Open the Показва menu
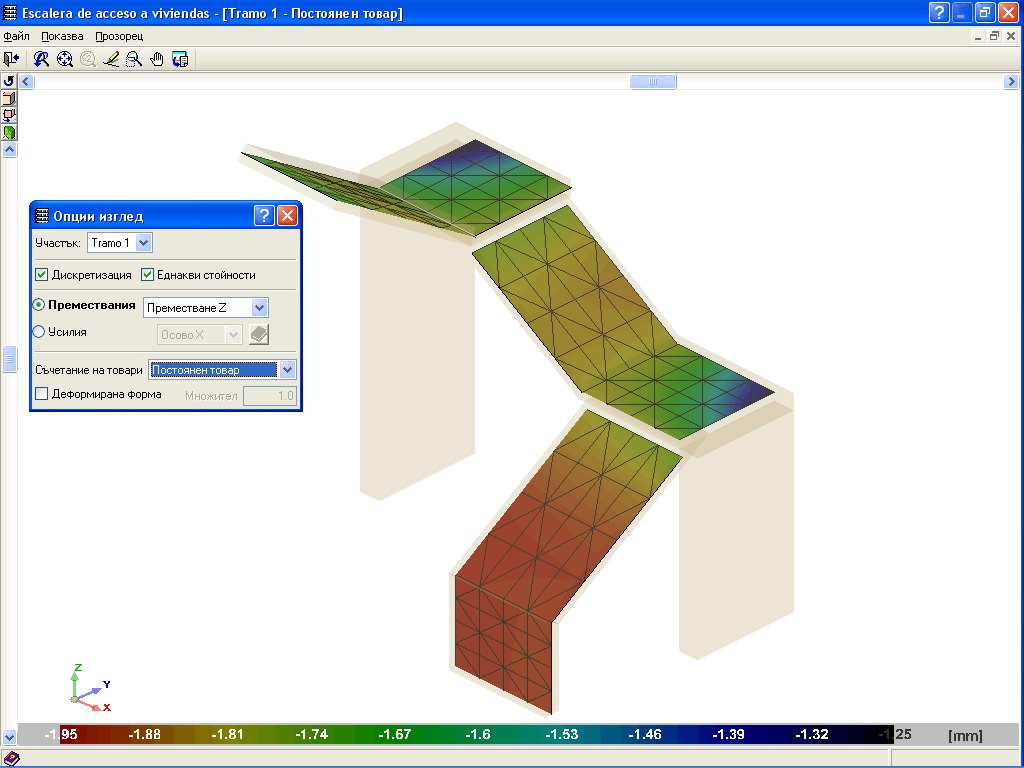Image resolution: width=1024 pixels, height=768 pixels. coord(62,36)
